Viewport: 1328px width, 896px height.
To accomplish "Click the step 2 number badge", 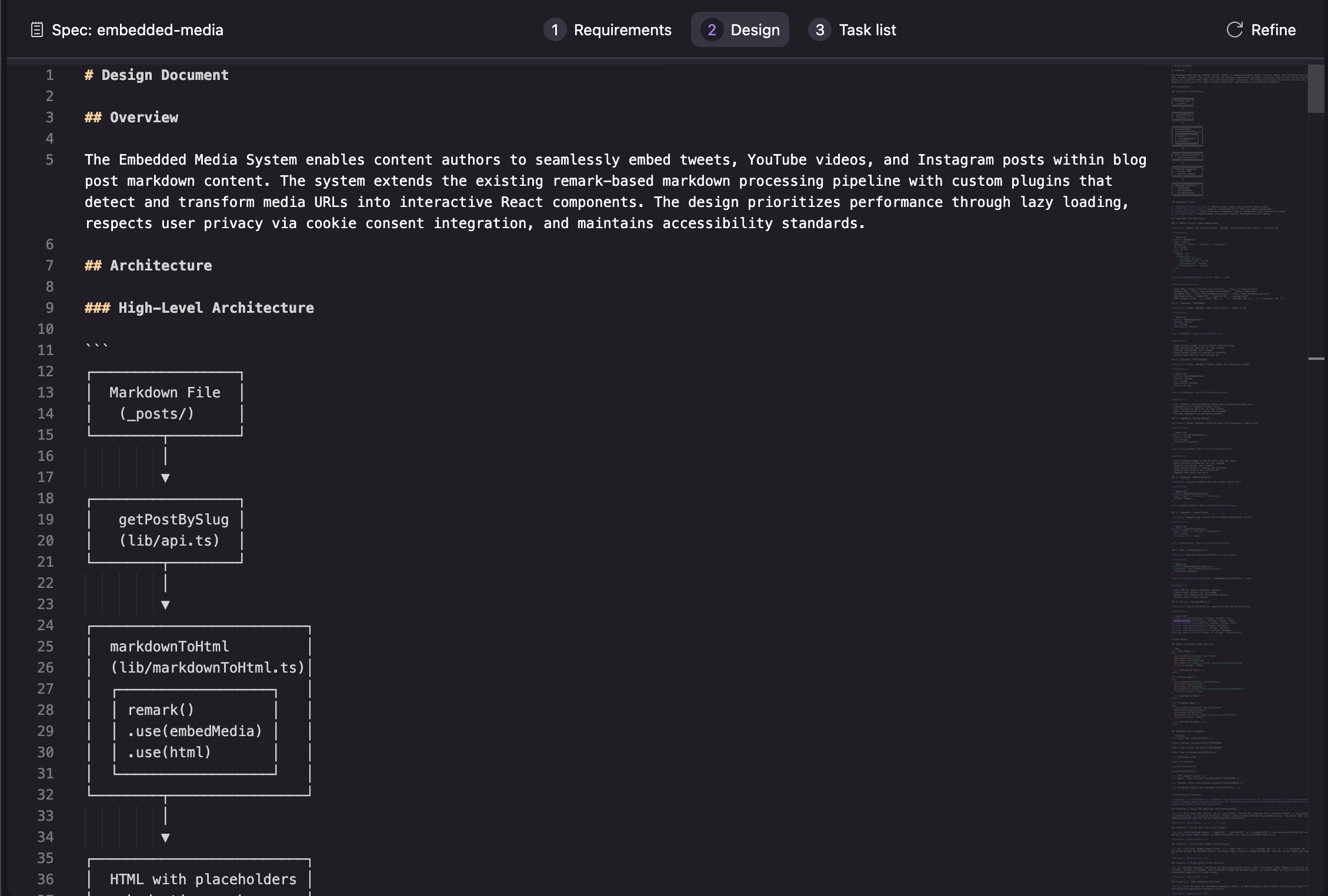I will 711,29.
